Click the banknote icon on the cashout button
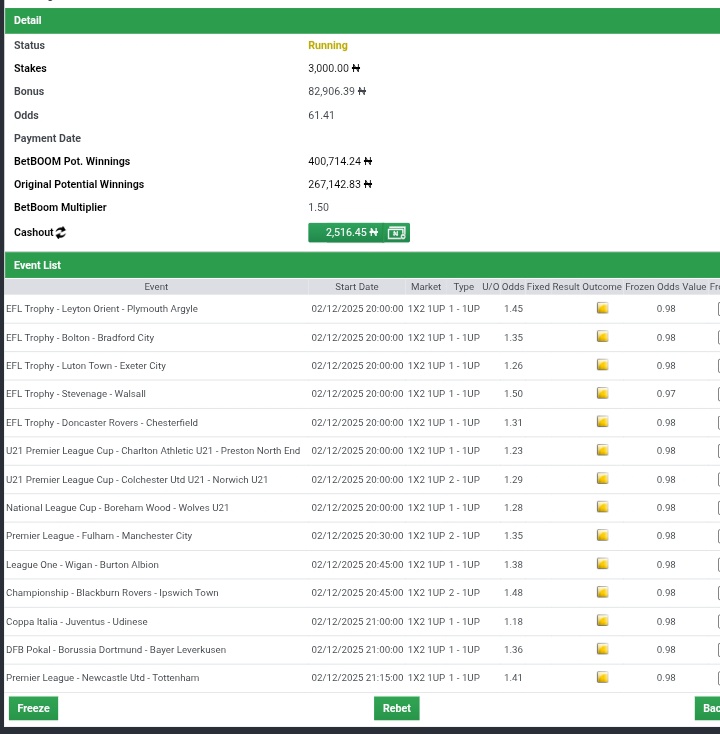This screenshot has width=720, height=734. 397,233
